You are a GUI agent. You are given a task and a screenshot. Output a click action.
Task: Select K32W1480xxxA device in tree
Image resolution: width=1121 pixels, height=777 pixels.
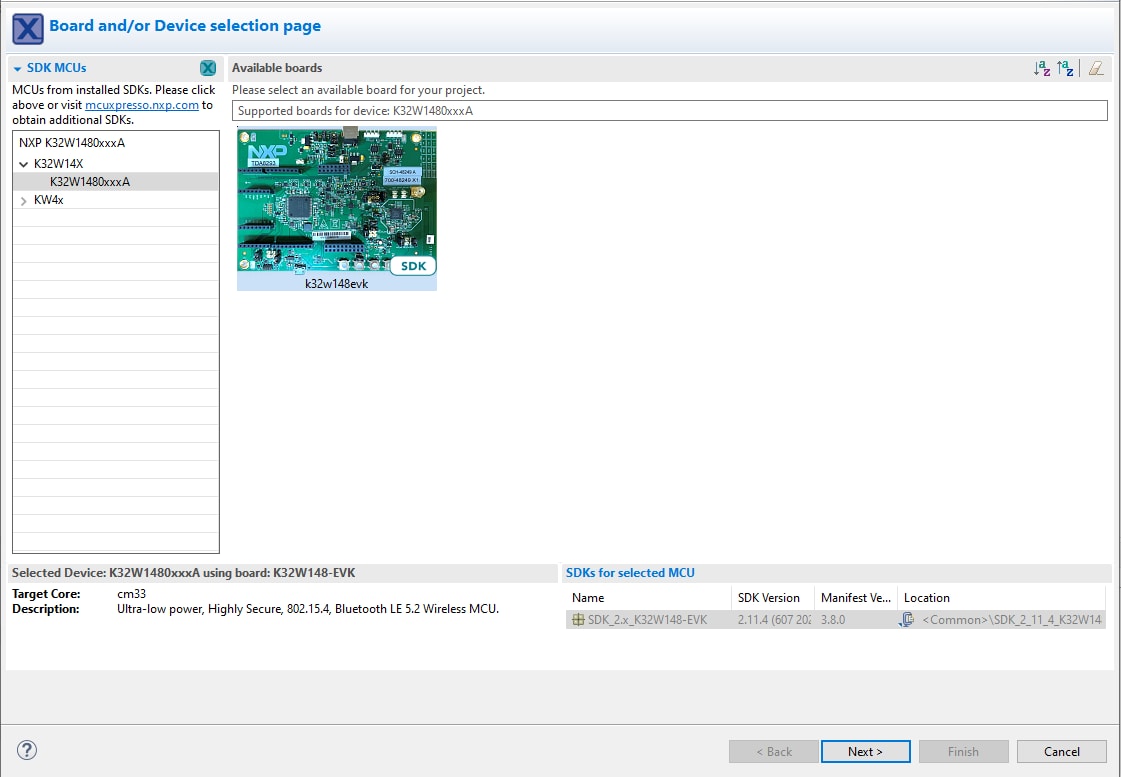pyautogui.click(x=90, y=182)
